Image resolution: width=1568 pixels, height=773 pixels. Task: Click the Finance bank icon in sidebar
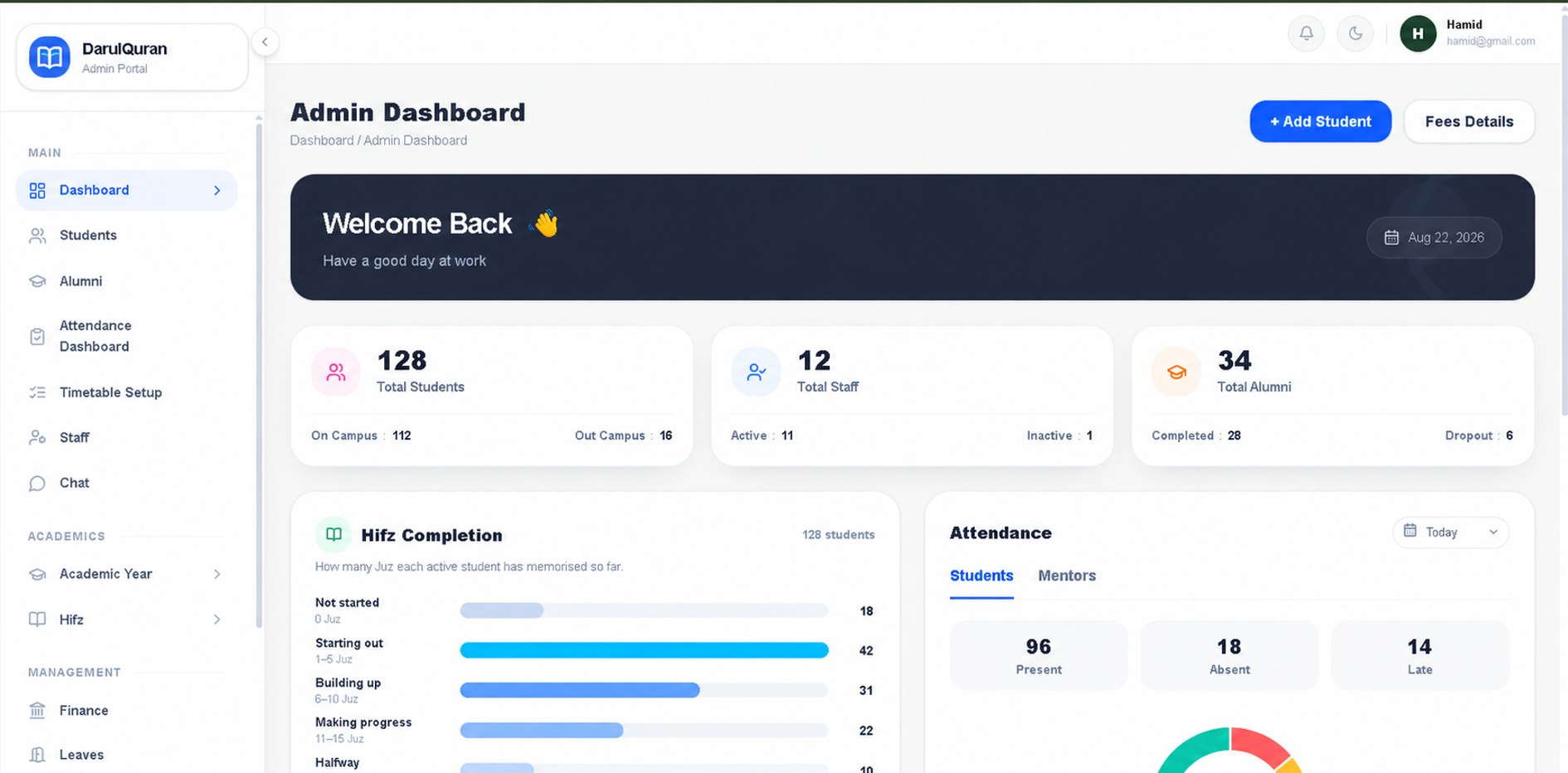click(x=37, y=711)
